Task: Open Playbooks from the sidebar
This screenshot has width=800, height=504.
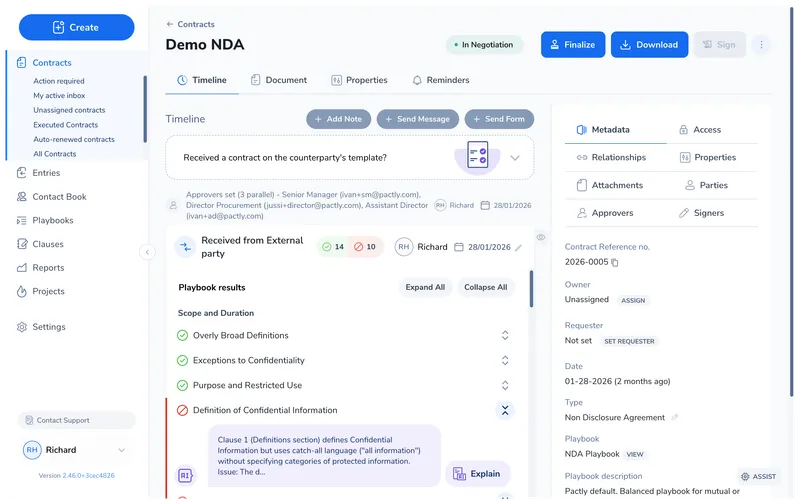Action: pyautogui.click(x=52, y=220)
